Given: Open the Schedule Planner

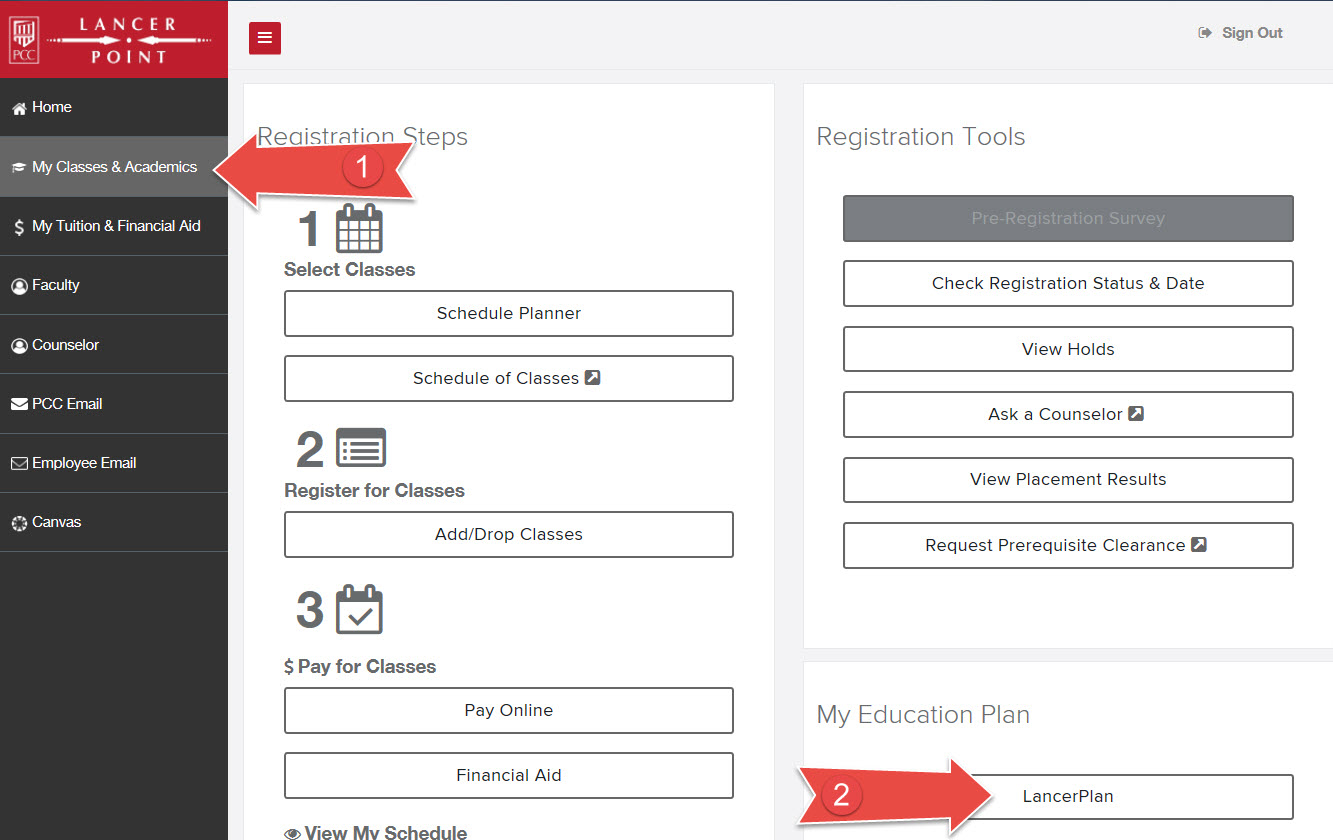Looking at the screenshot, I should [508, 314].
